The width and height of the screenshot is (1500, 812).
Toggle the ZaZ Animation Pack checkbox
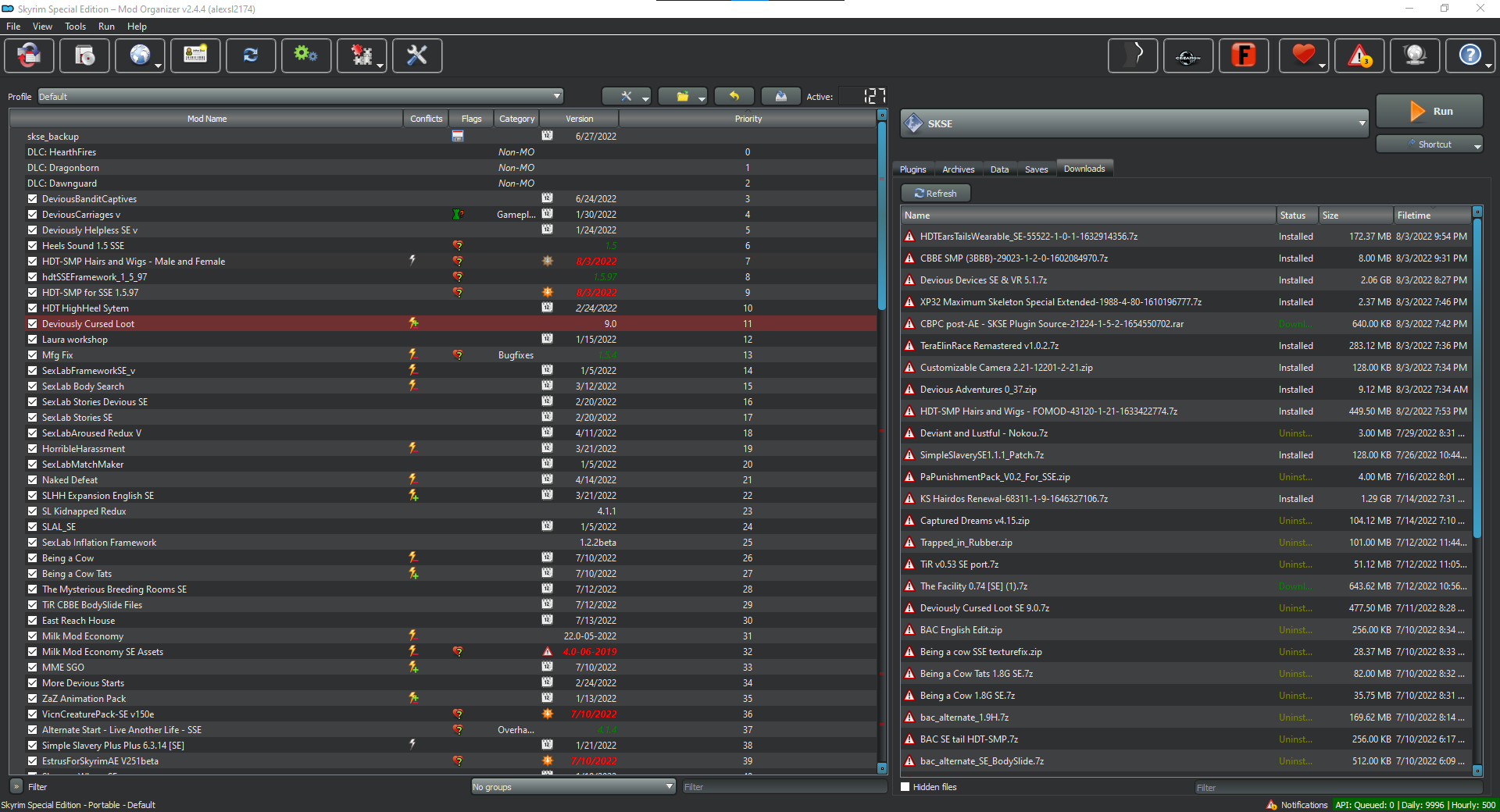coord(33,699)
